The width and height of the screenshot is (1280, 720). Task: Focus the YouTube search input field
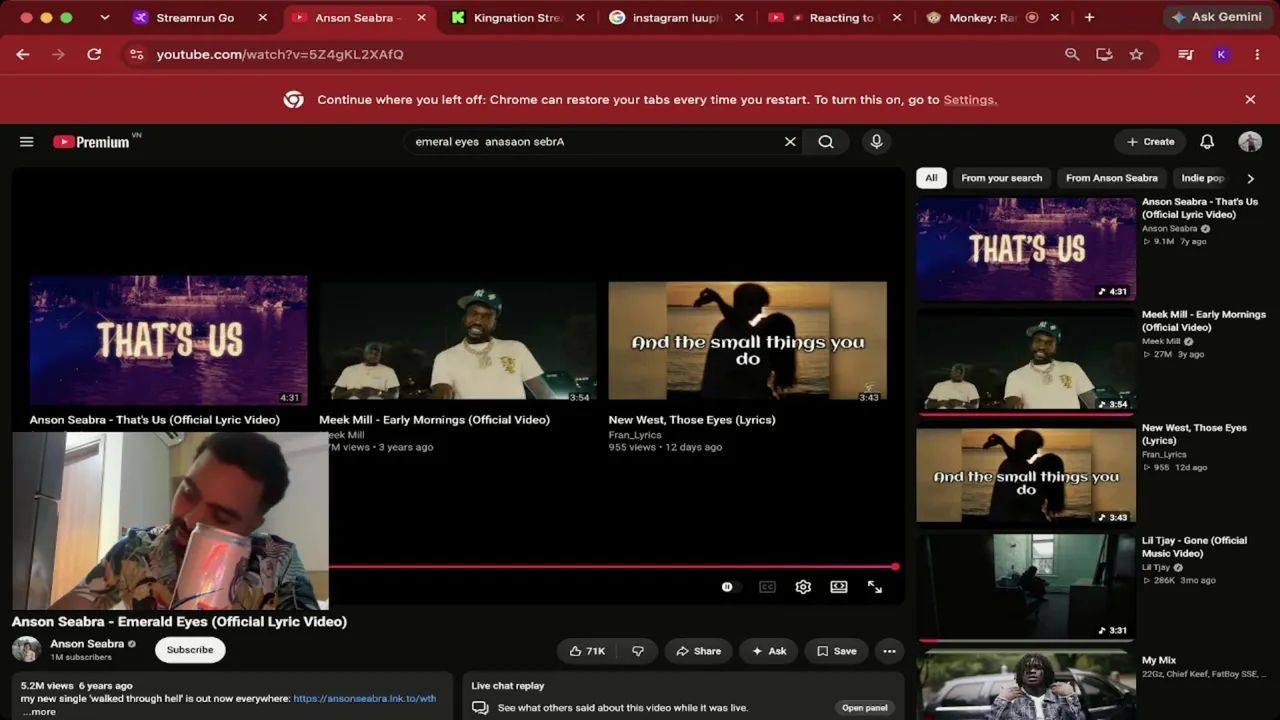(x=595, y=142)
